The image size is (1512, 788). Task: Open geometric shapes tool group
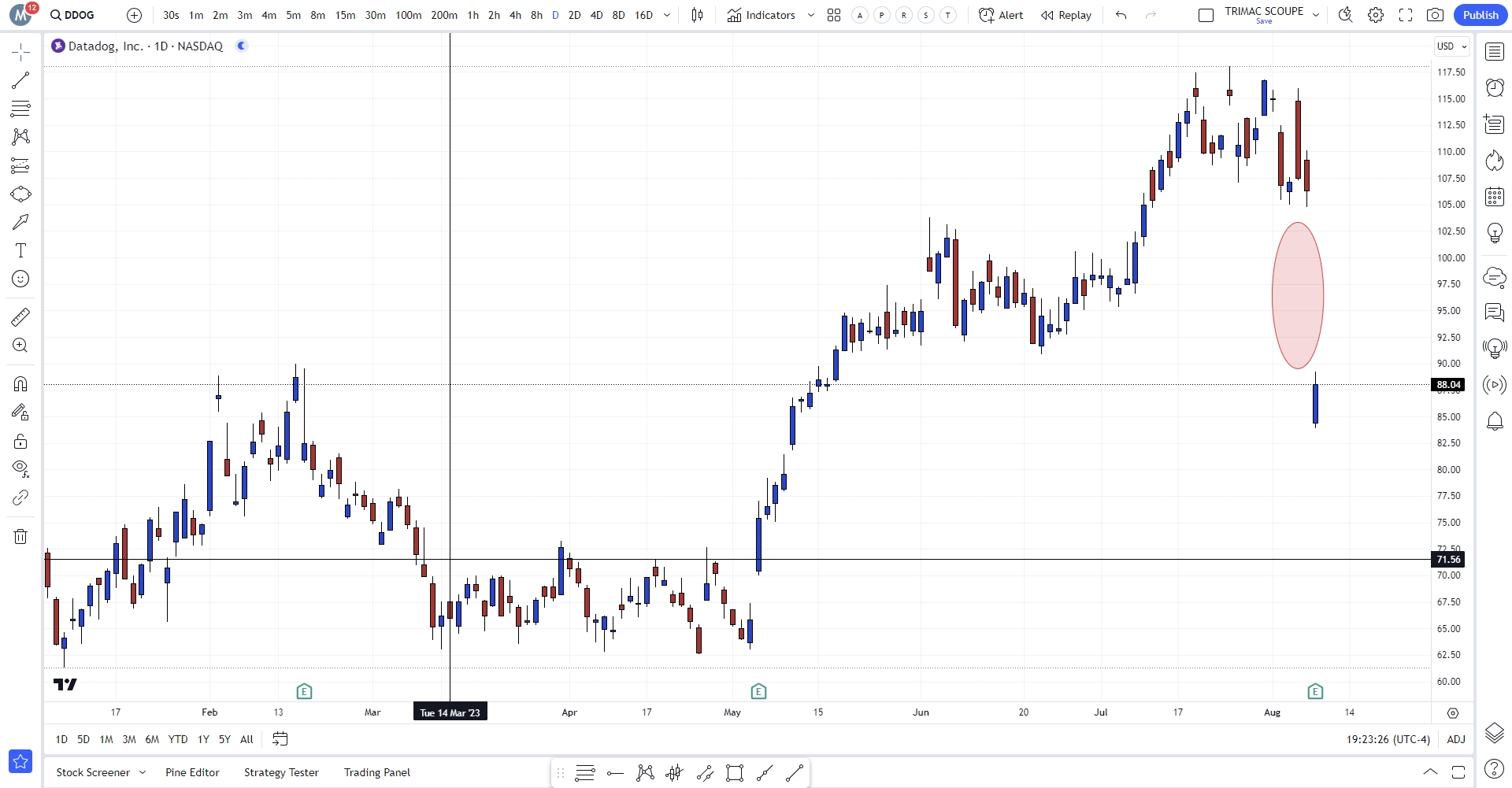coord(20,194)
